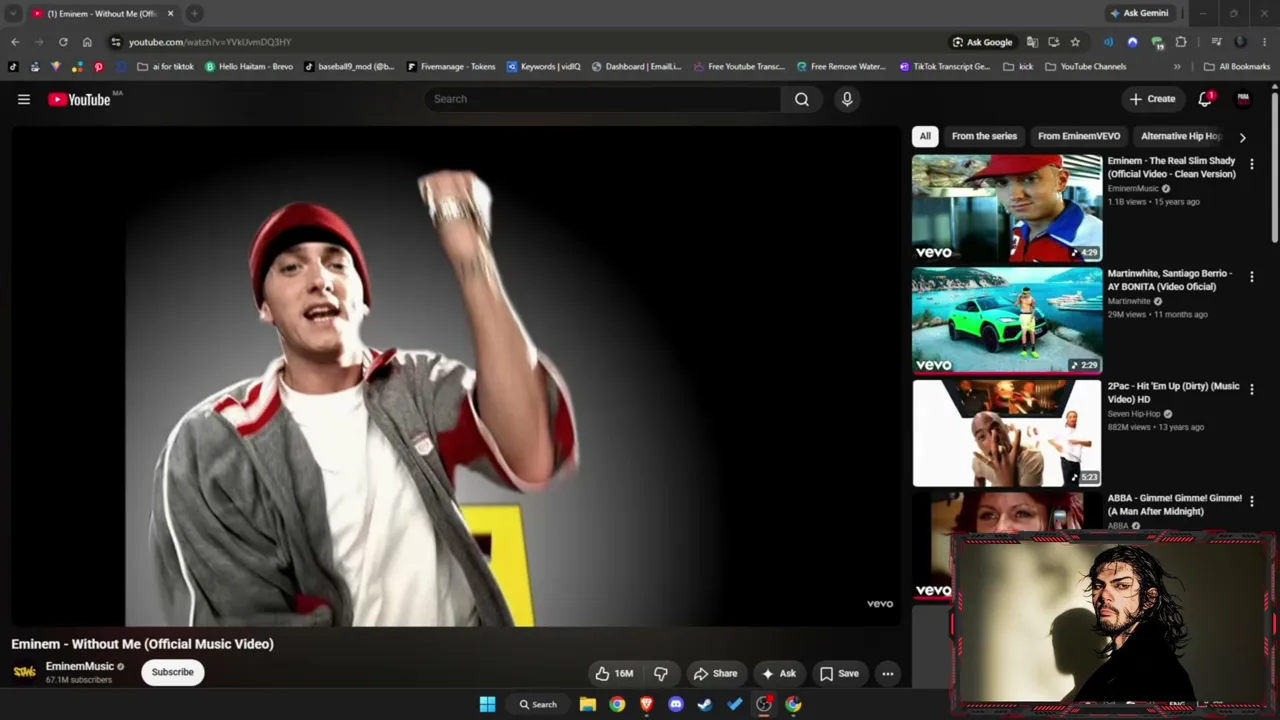Go to YouTube home via the logo
The width and height of the screenshot is (1280, 720).
click(80, 99)
